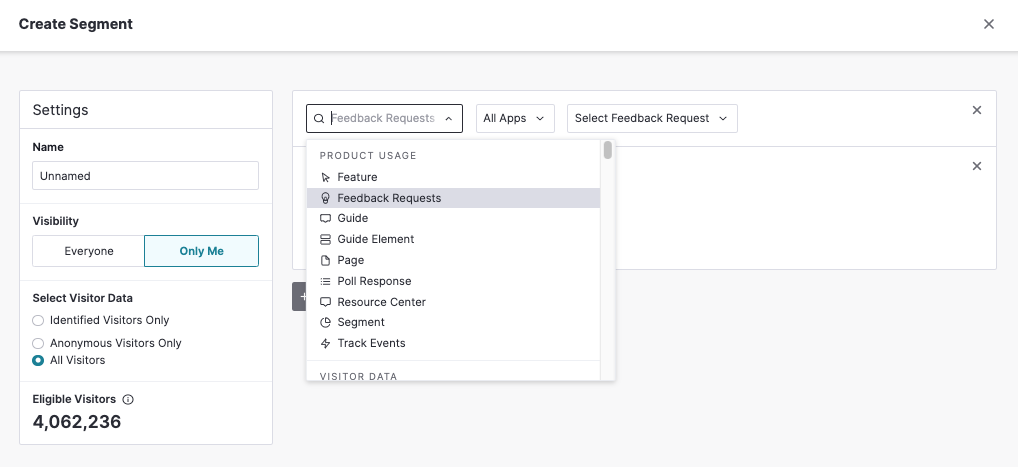The width and height of the screenshot is (1018, 467).
Task: Click the Feedback Requests lightbulb icon
Action: 325,198
